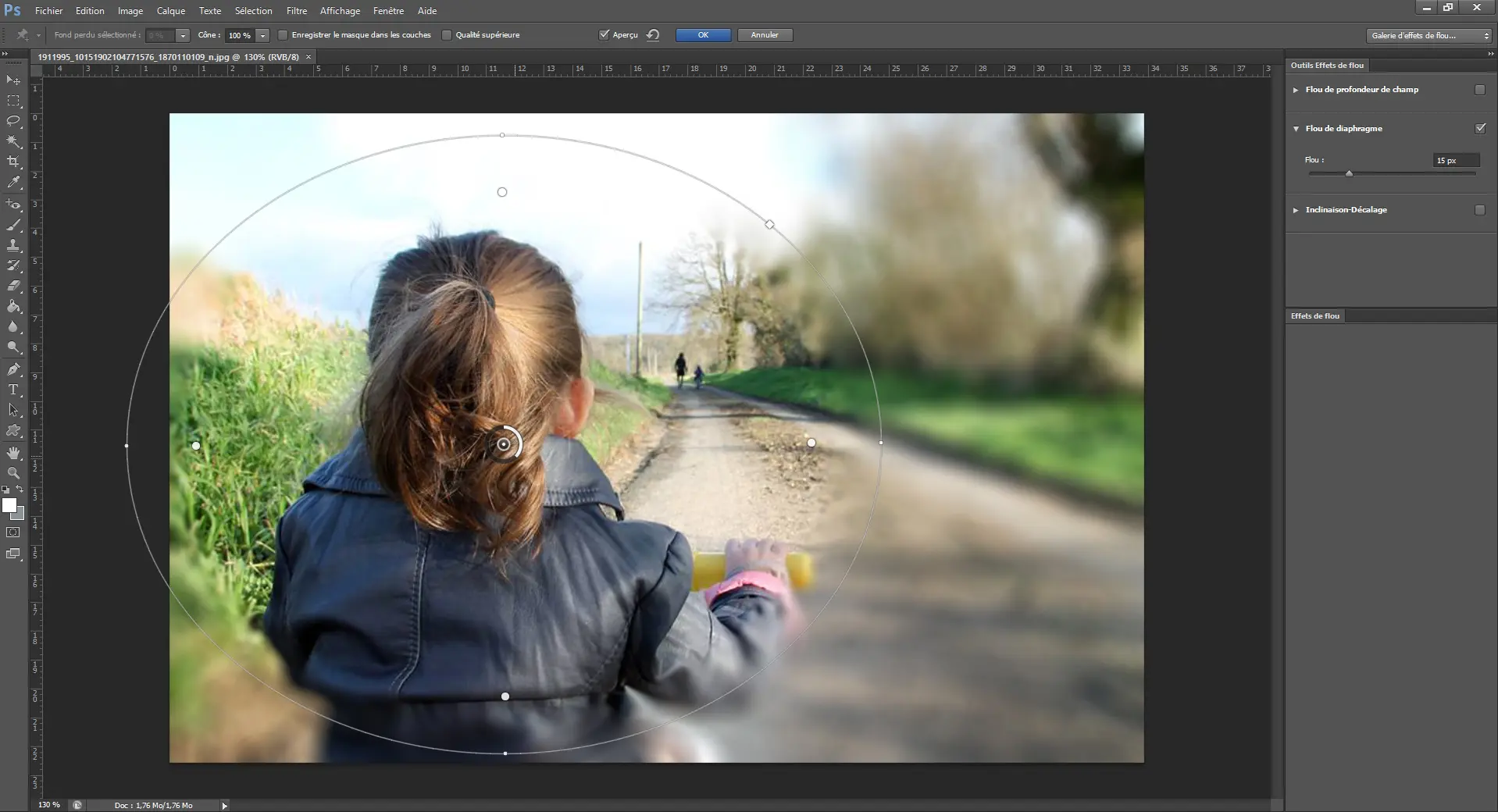
Task: Choose the Eraser tool
Action: coord(13,286)
